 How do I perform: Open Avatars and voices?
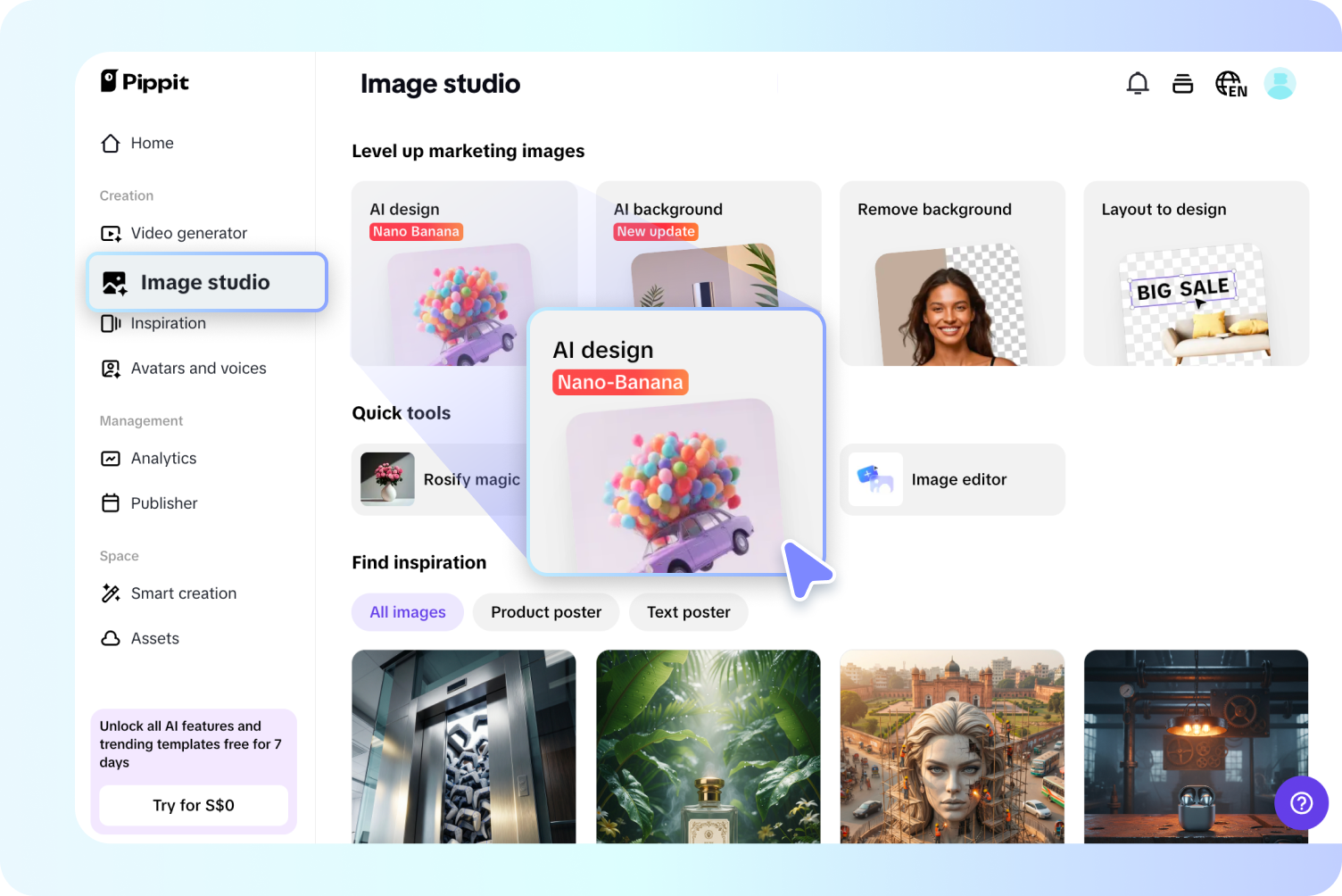tap(198, 368)
